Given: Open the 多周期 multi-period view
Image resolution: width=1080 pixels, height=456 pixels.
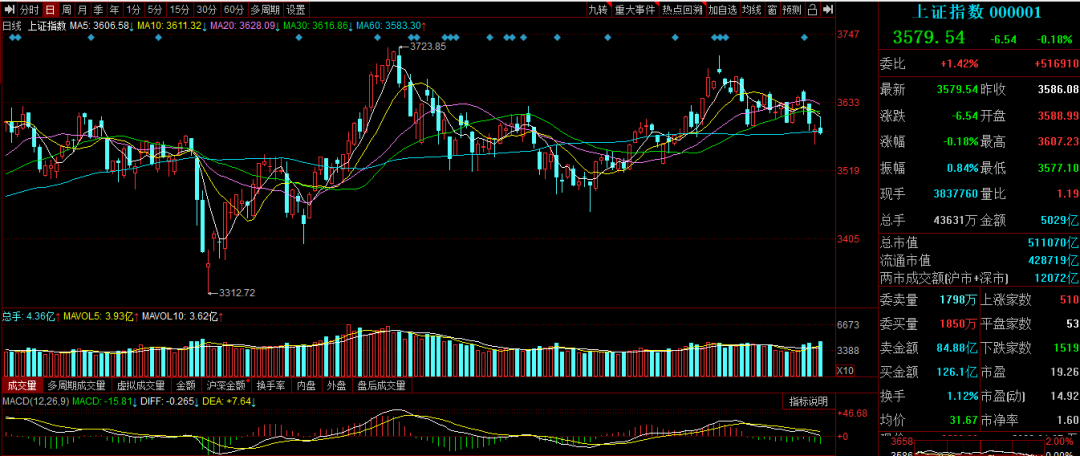Looking at the screenshot, I should coord(264,10).
